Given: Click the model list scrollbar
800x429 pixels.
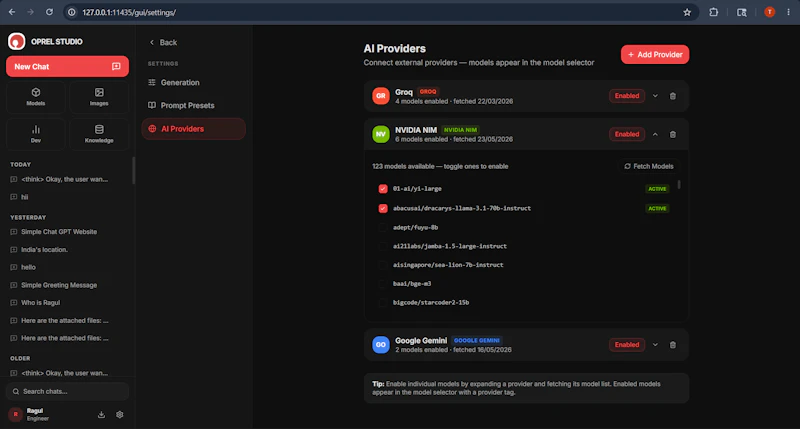Looking at the screenshot, I should (679, 184).
